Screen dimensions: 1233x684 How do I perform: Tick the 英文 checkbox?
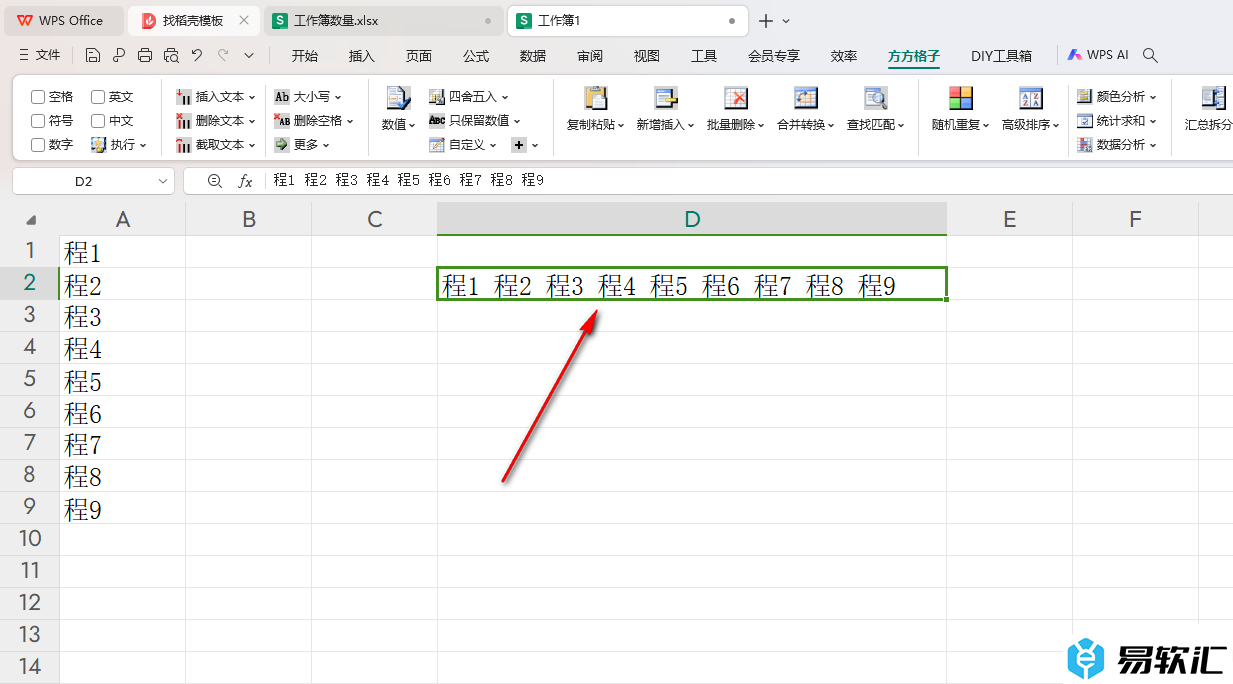tap(98, 97)
